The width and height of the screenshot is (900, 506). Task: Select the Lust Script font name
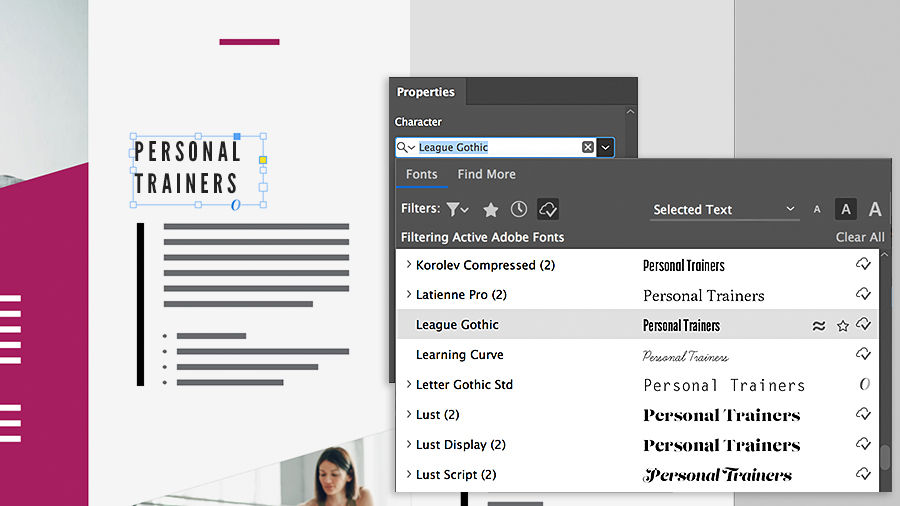(x=456, y=474)
